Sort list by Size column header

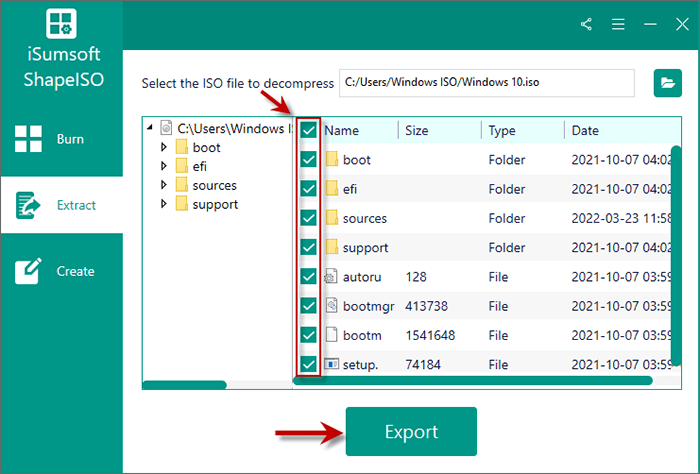[438, 131]
